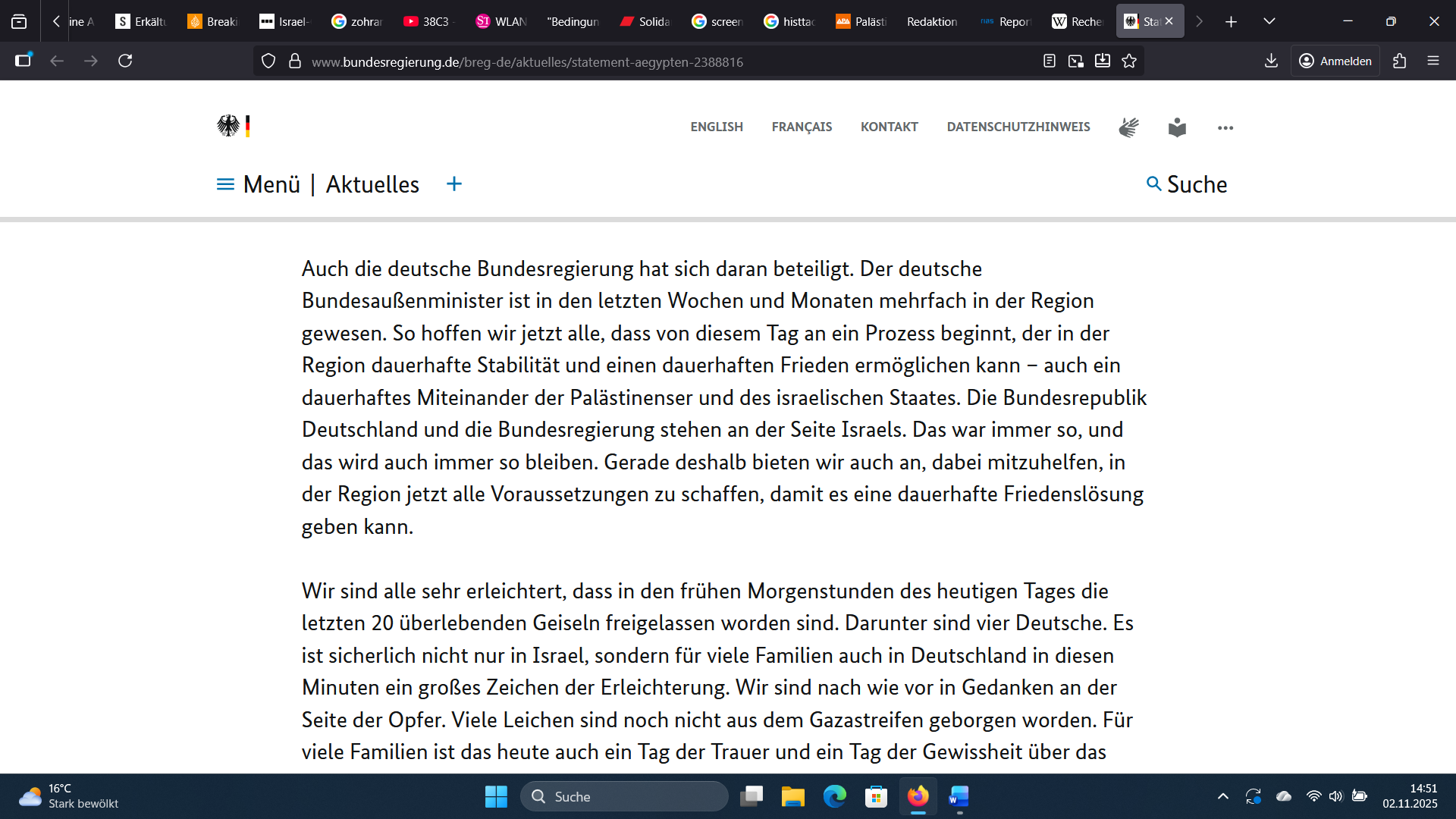Open the site Menü
This screenshot has width=1456, height=819.
coord(258,184)
